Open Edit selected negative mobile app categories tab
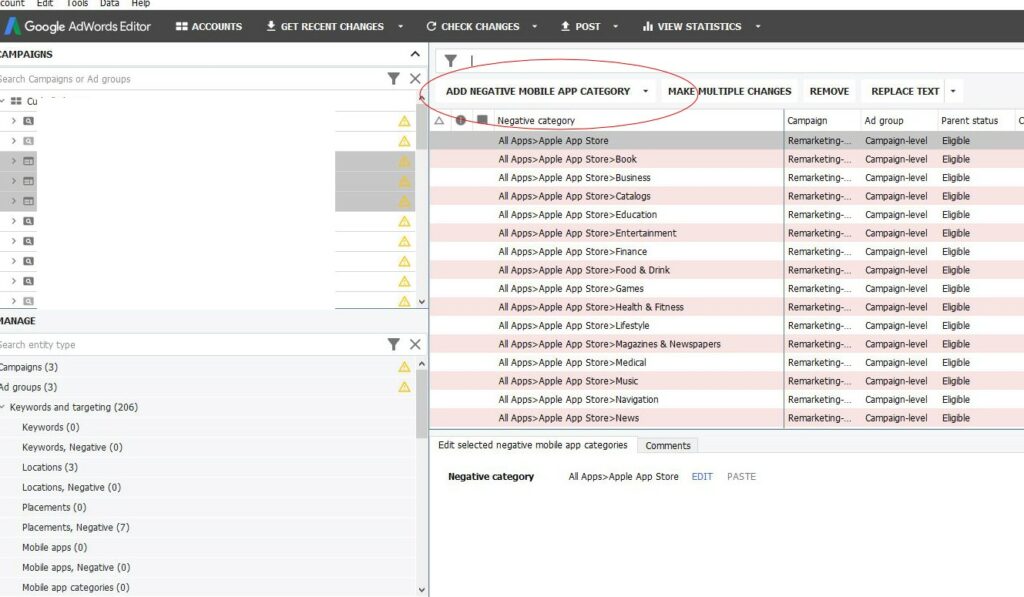 point(532,445)
